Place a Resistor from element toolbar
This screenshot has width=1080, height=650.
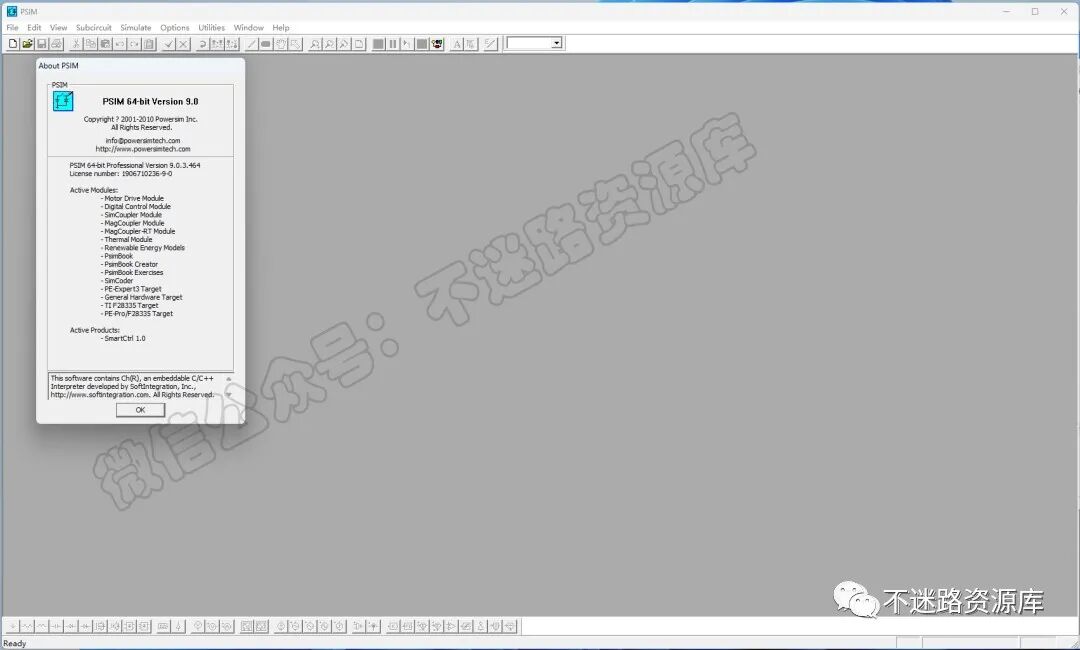[x=27, y=626]
